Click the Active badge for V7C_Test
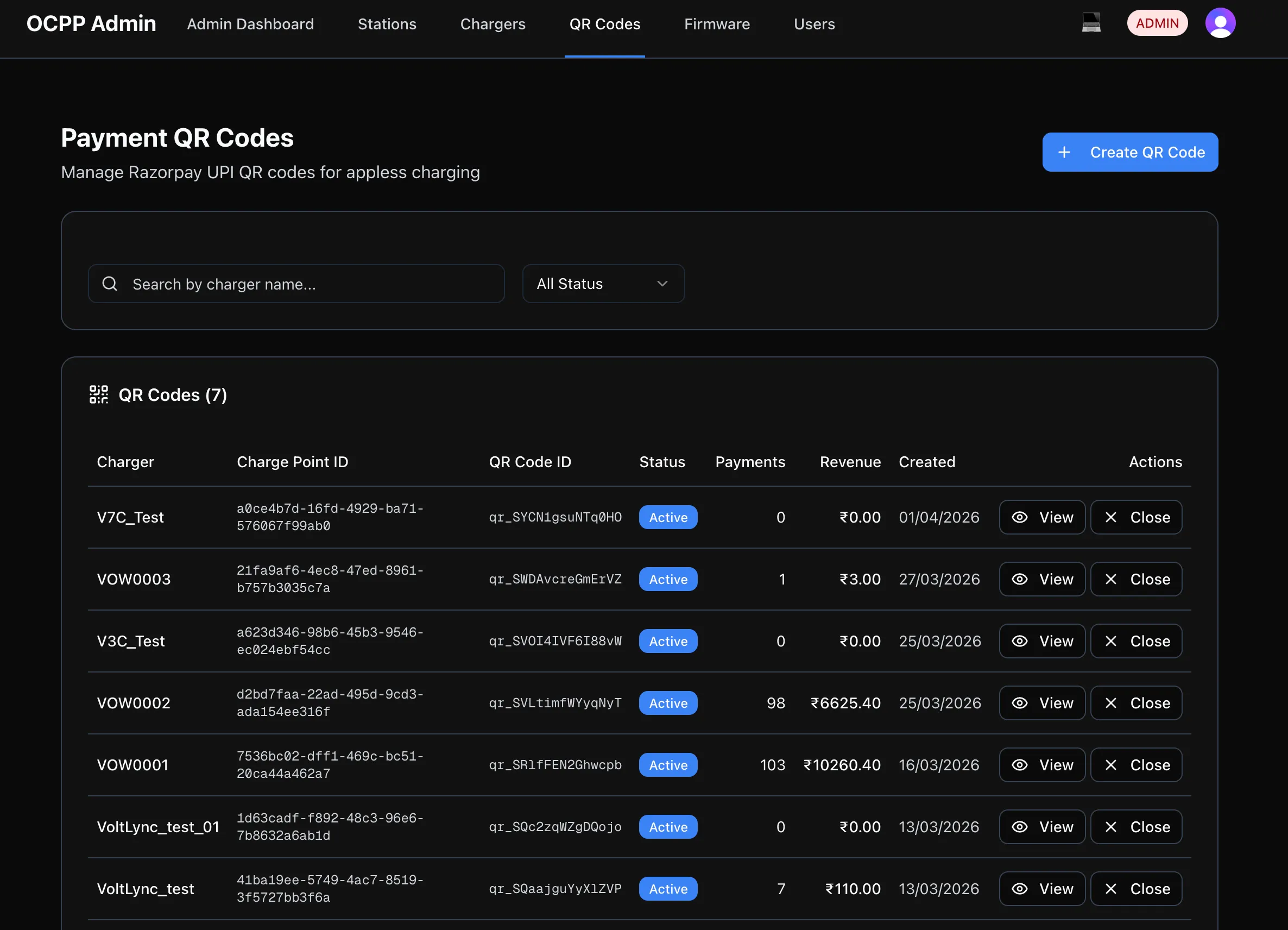The image size is (1288, 930). click(x=668, y=517)
